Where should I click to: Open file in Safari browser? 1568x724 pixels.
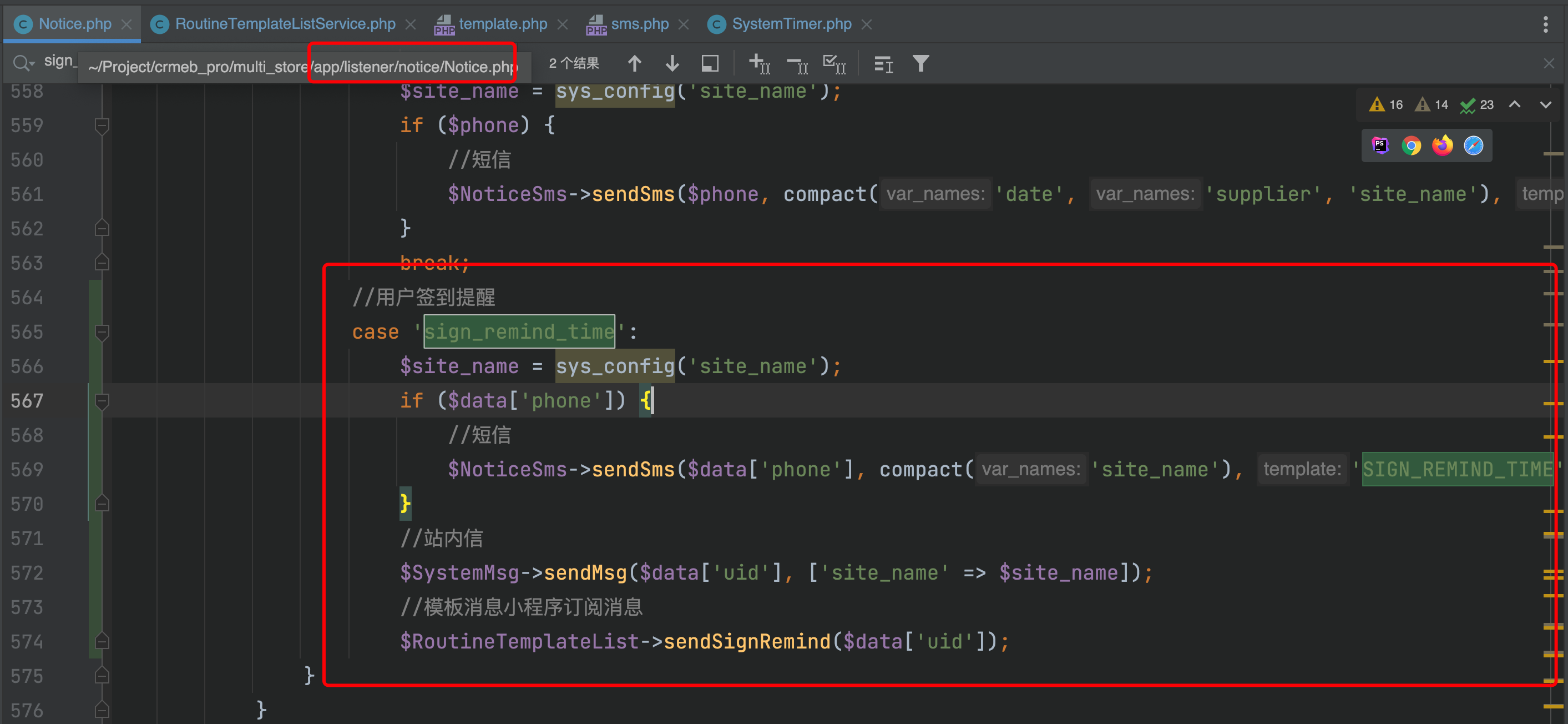[x=1473, y=145]
